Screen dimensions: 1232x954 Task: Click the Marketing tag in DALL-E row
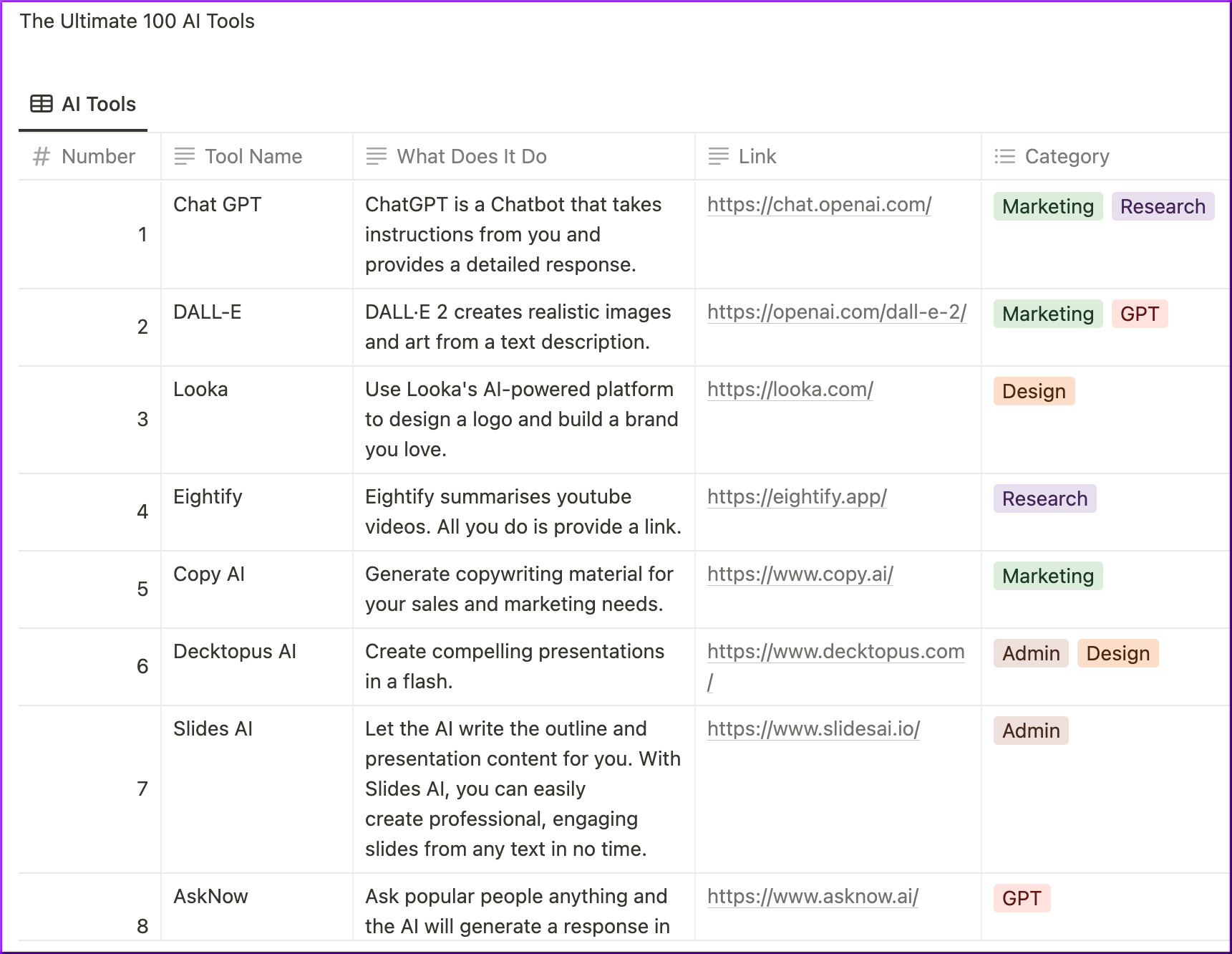[1048, 314]
